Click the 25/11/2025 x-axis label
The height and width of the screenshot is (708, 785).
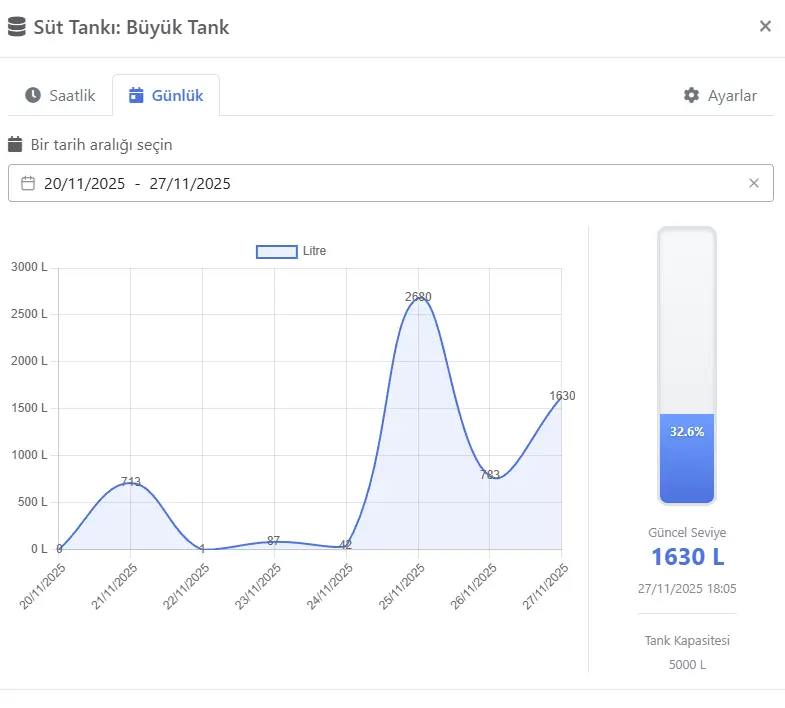coord(402,586)
